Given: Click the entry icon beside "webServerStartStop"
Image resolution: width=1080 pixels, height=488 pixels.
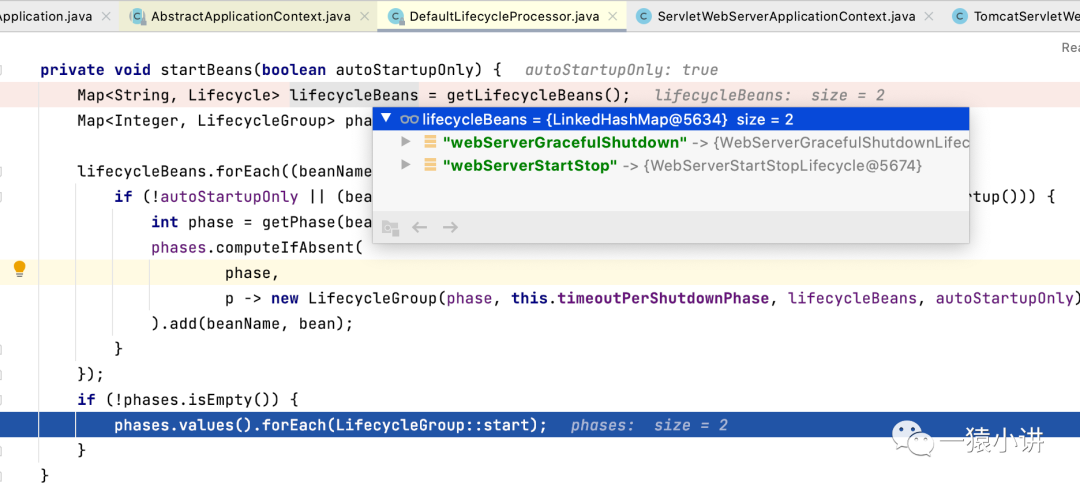Looking at the screenshot, I should pyautogui.click(x=430, y=165).
